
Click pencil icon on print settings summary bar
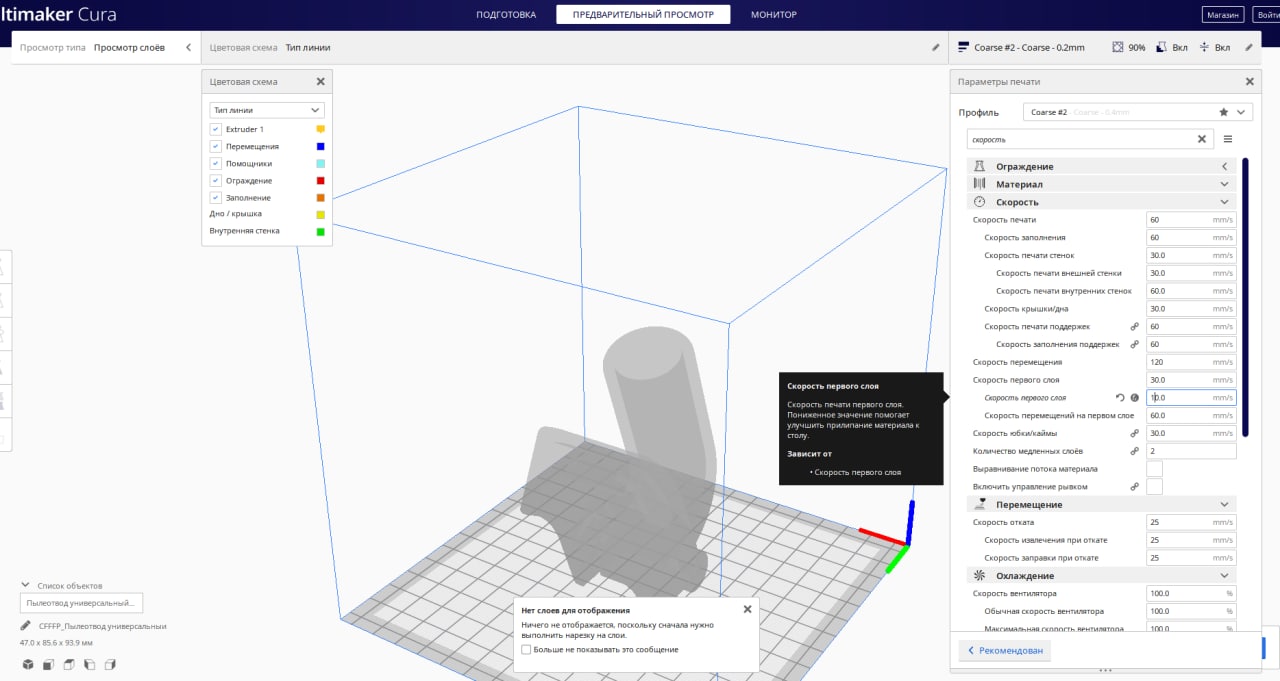[x=1249, y=47]
